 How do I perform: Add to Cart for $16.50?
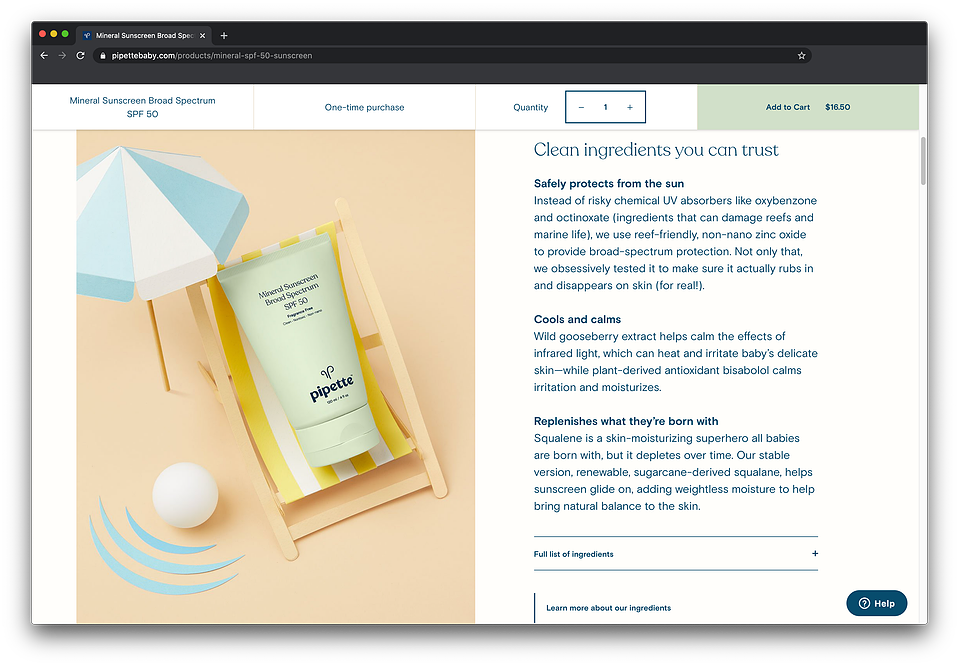808,107
